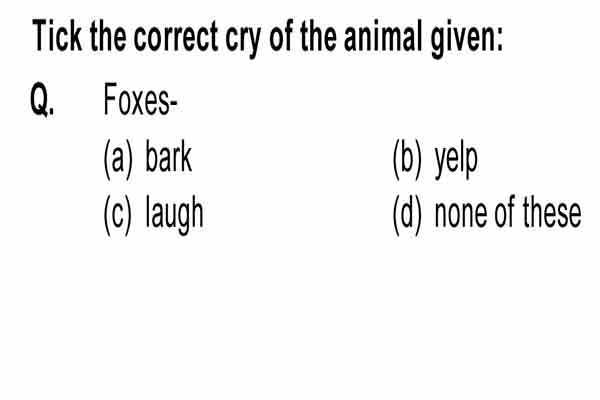The height and width of the screenshot is (400, 600).
Task: Click the (c) option label marker
Action: pyautogui.click(x=117, y=215)
